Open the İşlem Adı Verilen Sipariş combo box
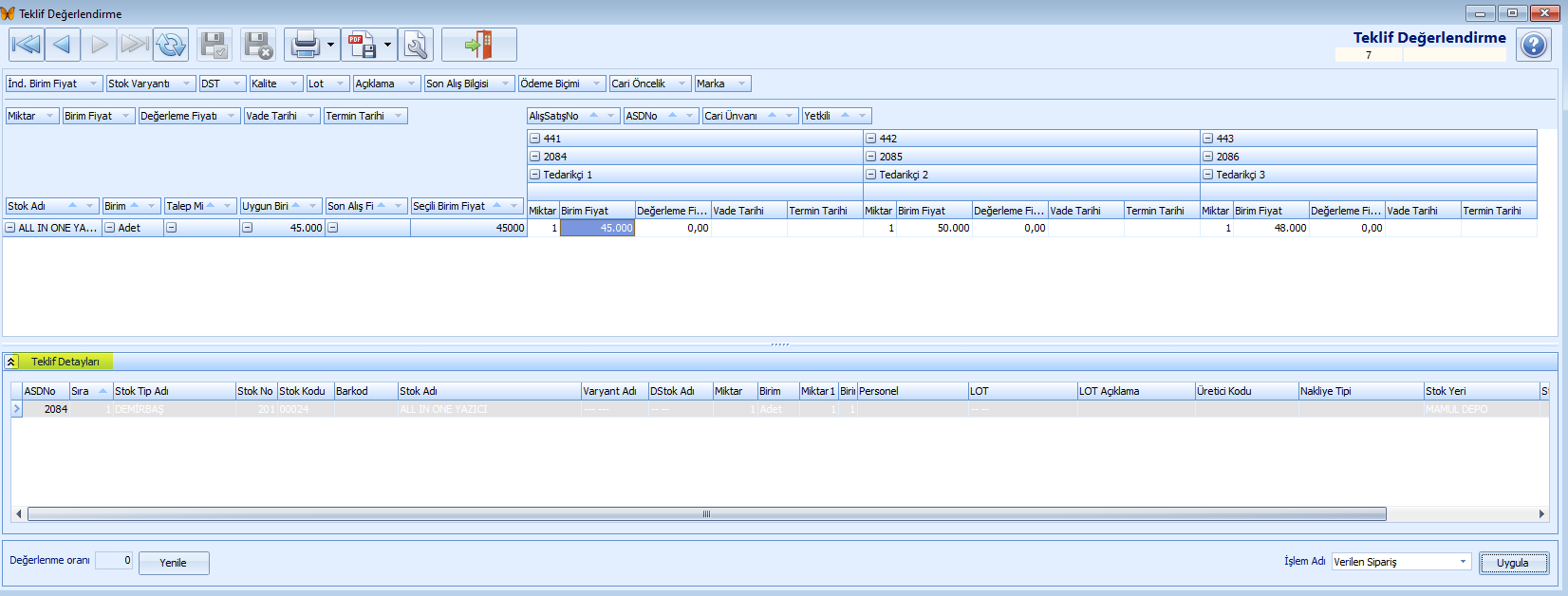Viewport: 1568px width, 596px height. (1401, 562)
